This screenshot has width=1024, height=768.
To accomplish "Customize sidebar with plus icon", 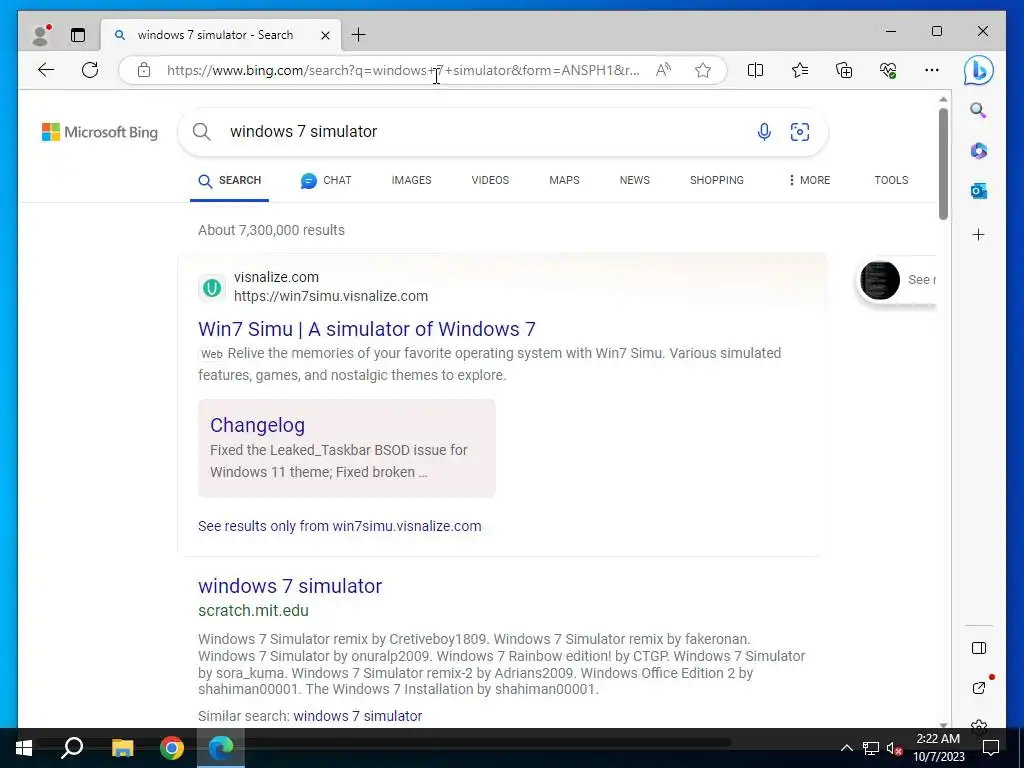I will coord(978,234).
